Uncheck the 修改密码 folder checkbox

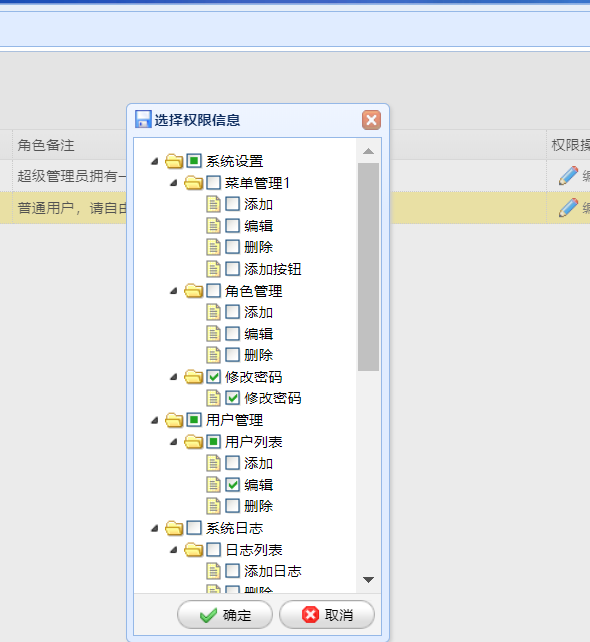click(213, 377)
